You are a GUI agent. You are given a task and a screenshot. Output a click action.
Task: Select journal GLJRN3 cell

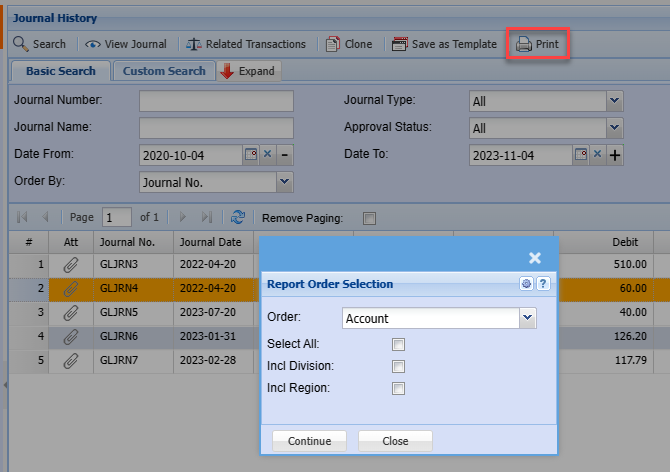click(133, 264)
